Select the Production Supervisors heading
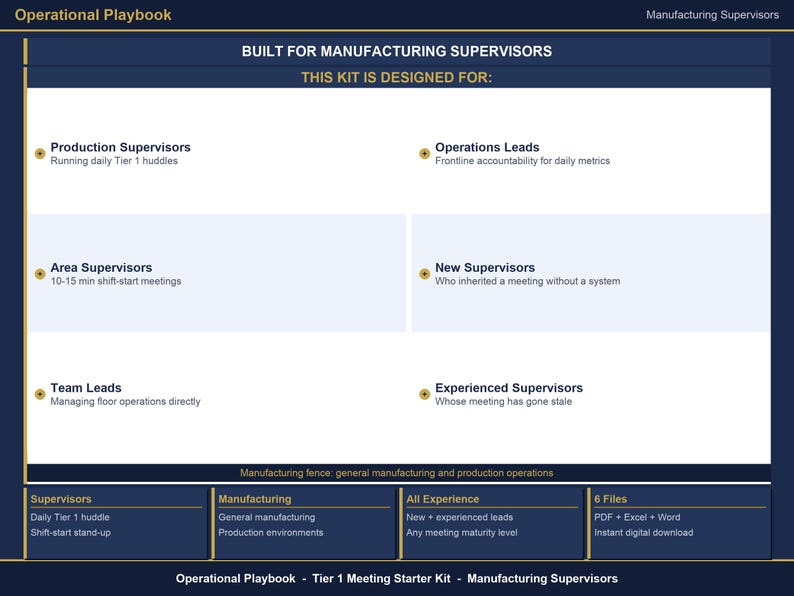This screenshot has height=596, width=794. coord(121,147)
